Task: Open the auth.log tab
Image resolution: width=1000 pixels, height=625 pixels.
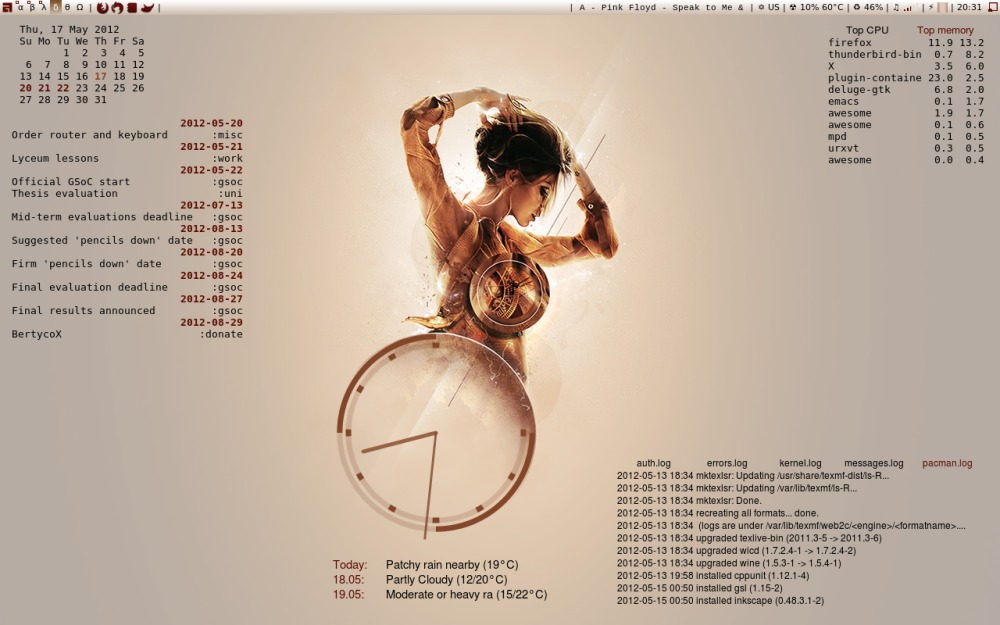Action: 654,464
